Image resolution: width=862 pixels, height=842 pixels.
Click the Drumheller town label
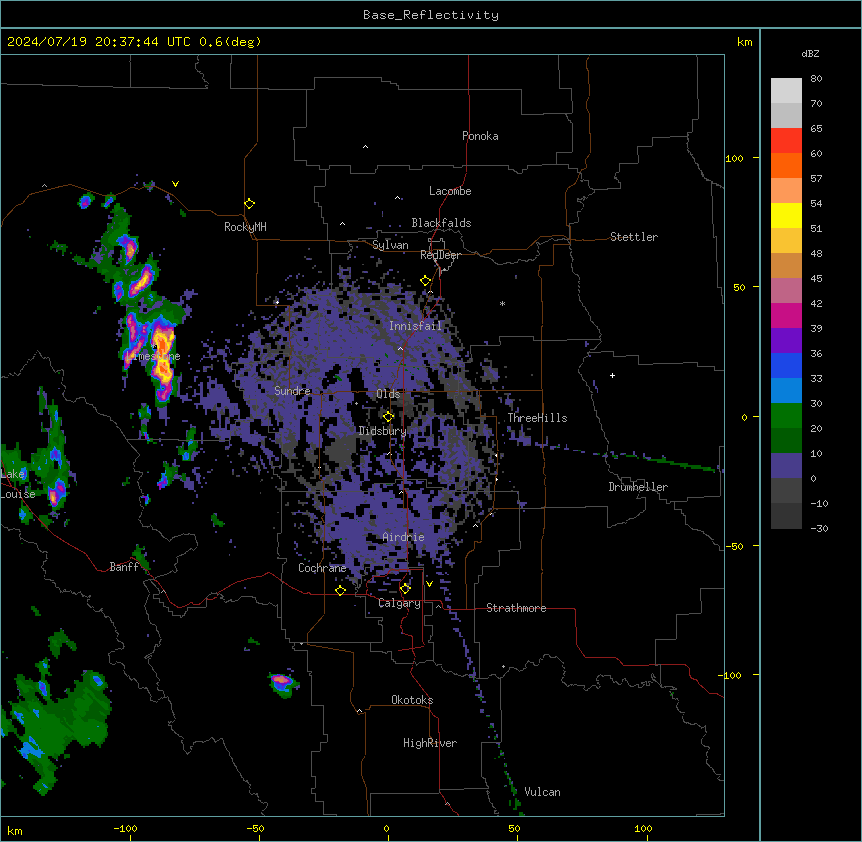click(x=638, y=487)
